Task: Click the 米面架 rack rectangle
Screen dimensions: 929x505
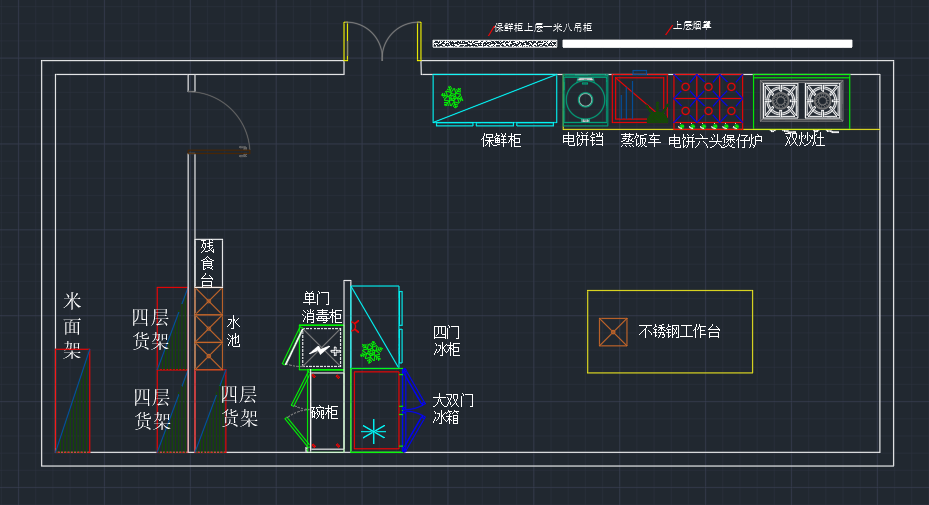Action: coord(72,400)
